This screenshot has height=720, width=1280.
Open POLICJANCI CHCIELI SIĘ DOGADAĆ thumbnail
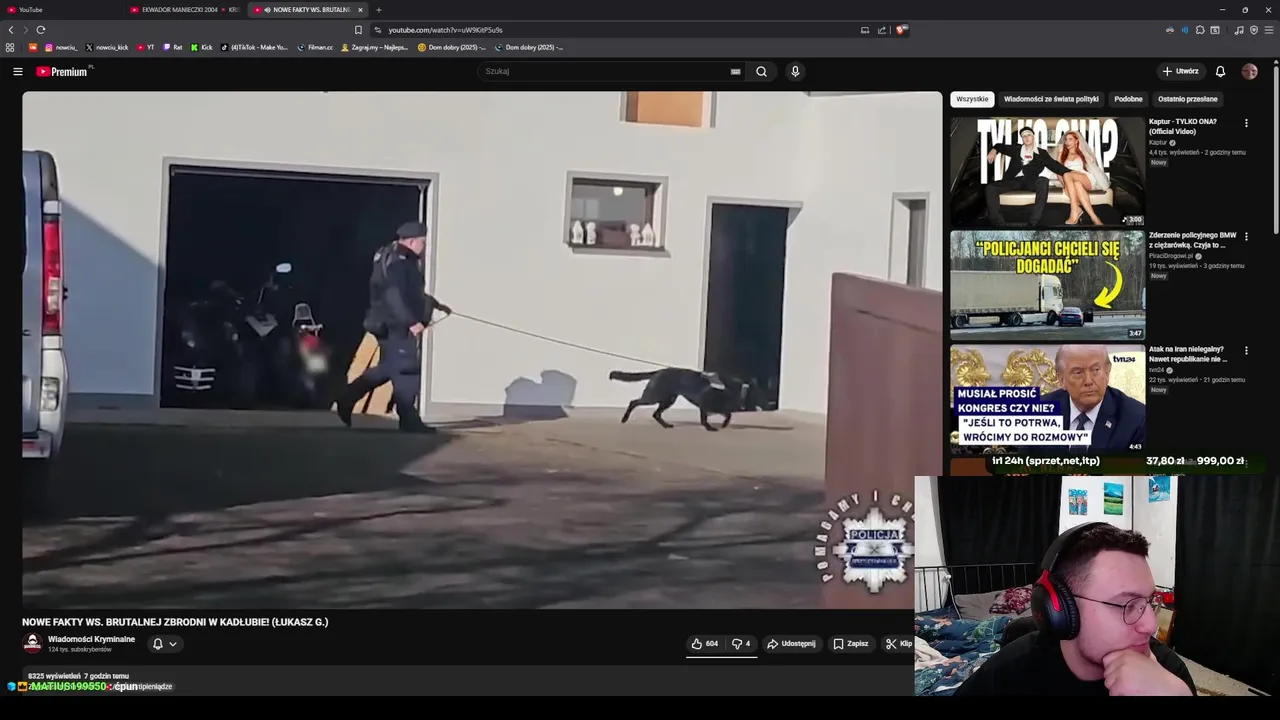coord(1047,285)
